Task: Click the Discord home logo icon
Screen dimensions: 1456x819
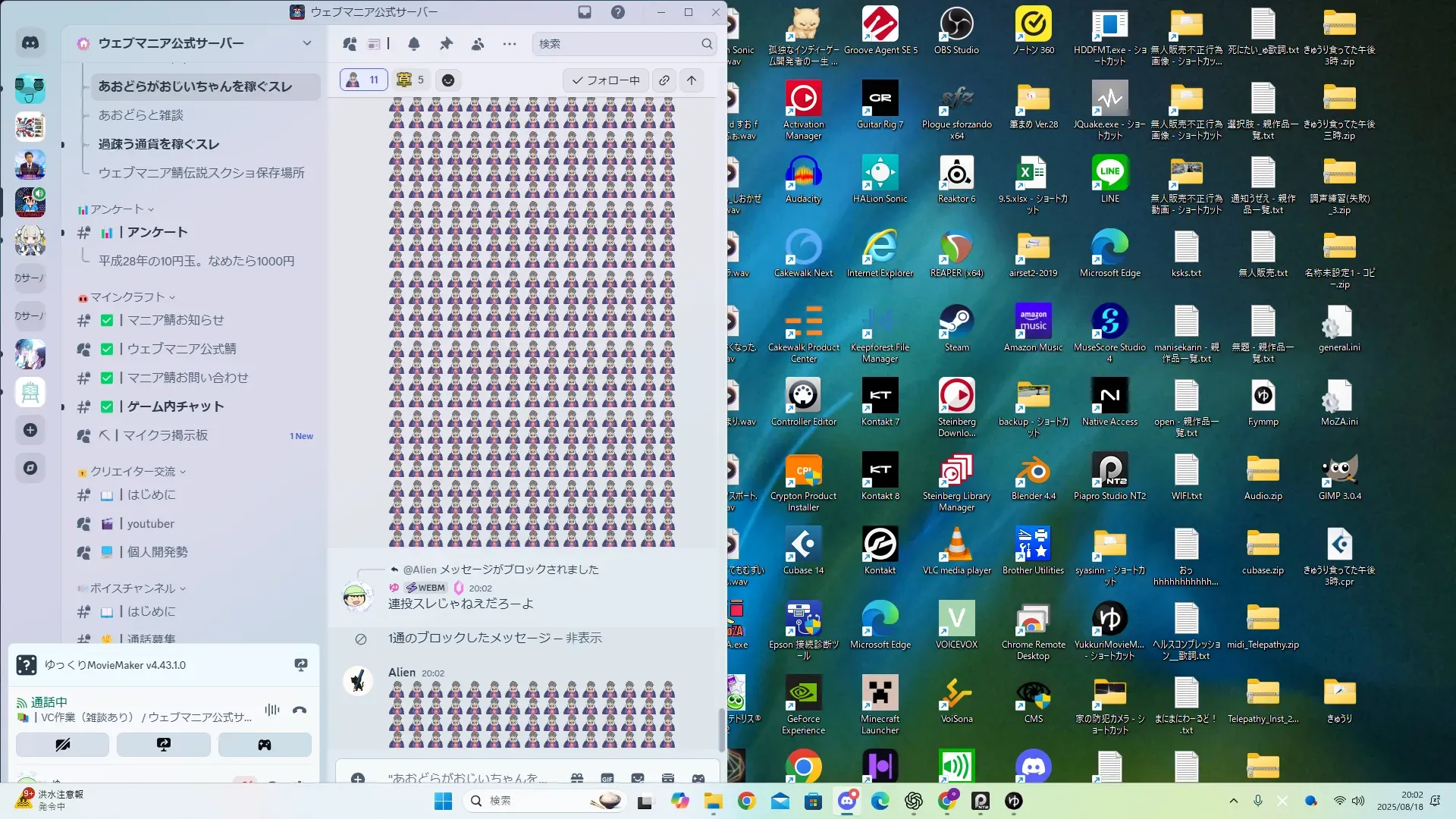Action: 30,43
